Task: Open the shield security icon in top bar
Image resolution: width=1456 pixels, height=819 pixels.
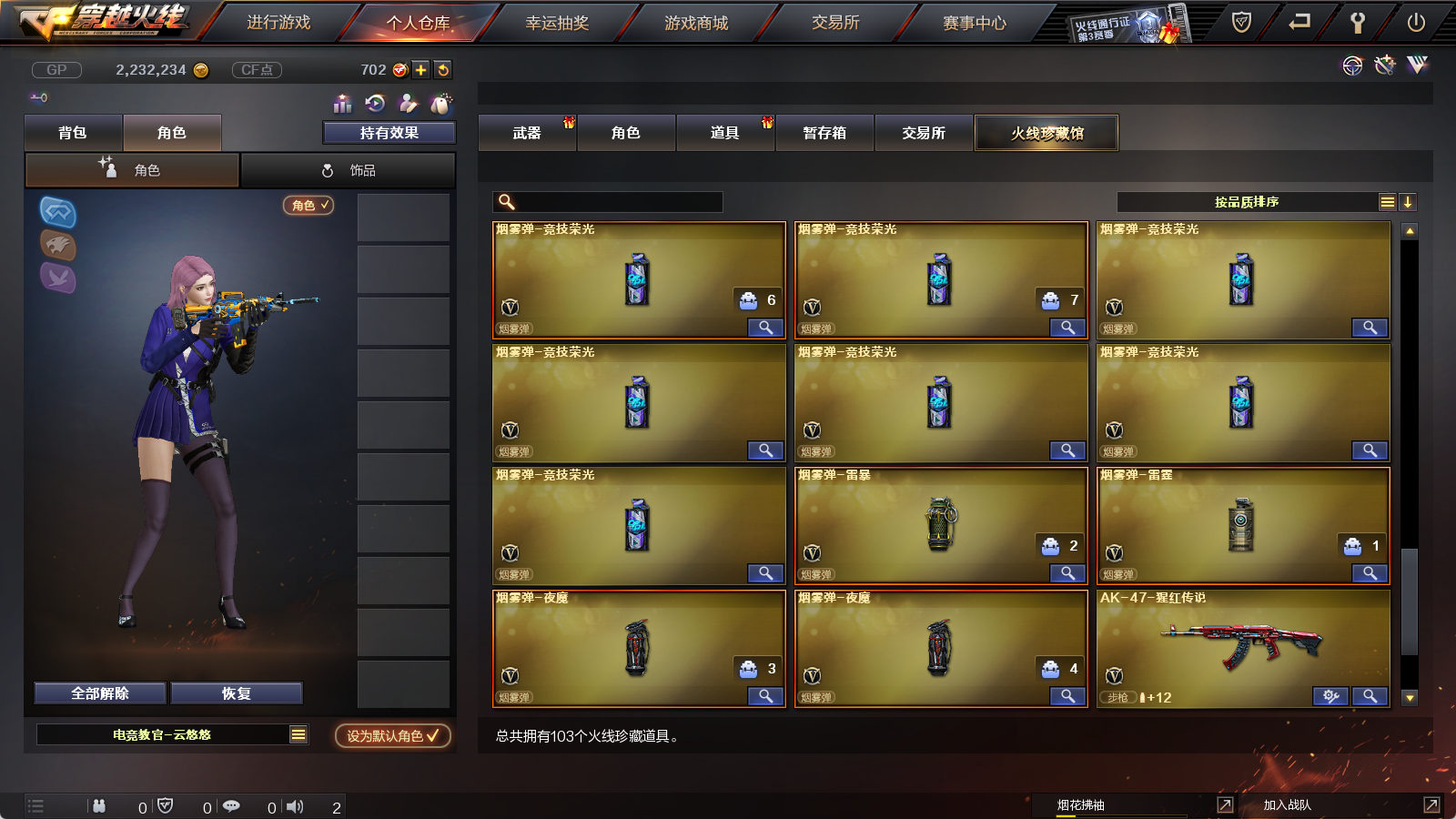Action: point(1241,23)
